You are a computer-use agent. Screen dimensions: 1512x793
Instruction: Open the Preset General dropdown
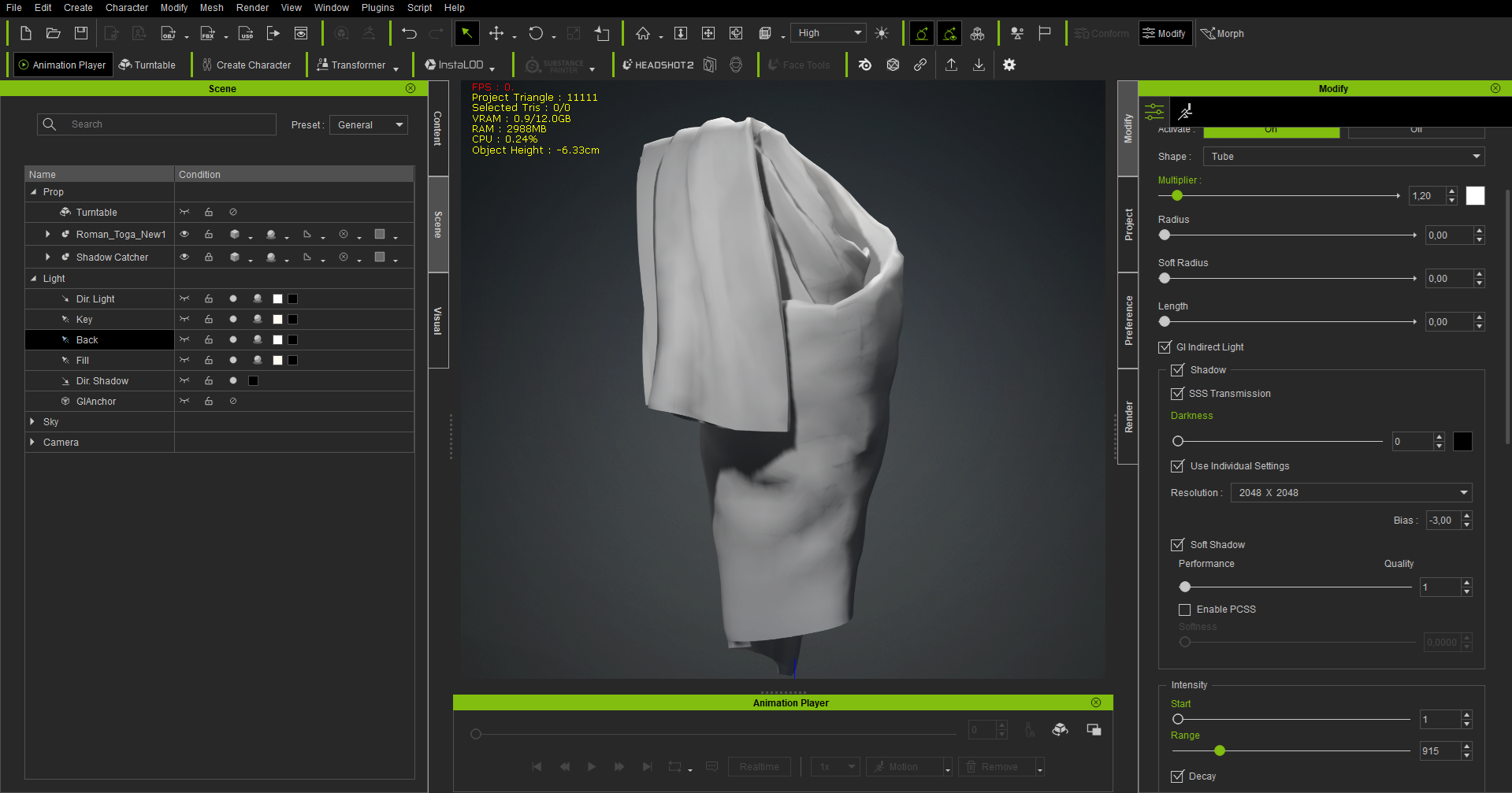pos(369,125)
